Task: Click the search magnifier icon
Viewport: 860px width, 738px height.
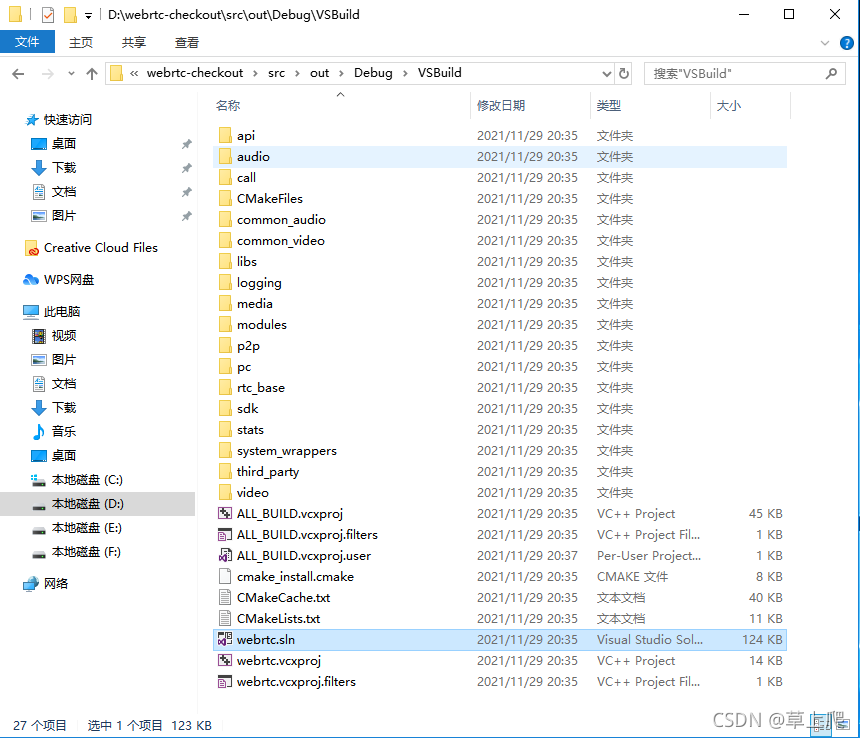Action: coord(831,73)
